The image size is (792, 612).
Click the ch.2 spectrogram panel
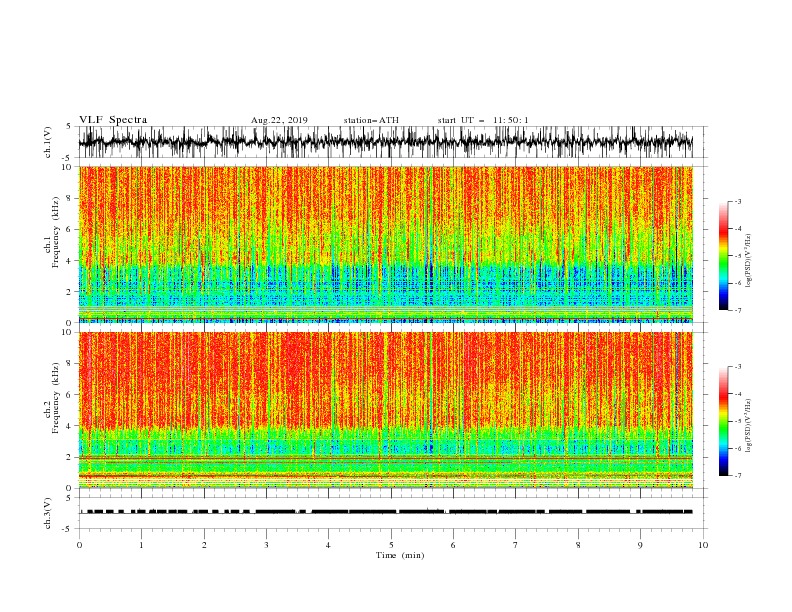click(385, 410)
